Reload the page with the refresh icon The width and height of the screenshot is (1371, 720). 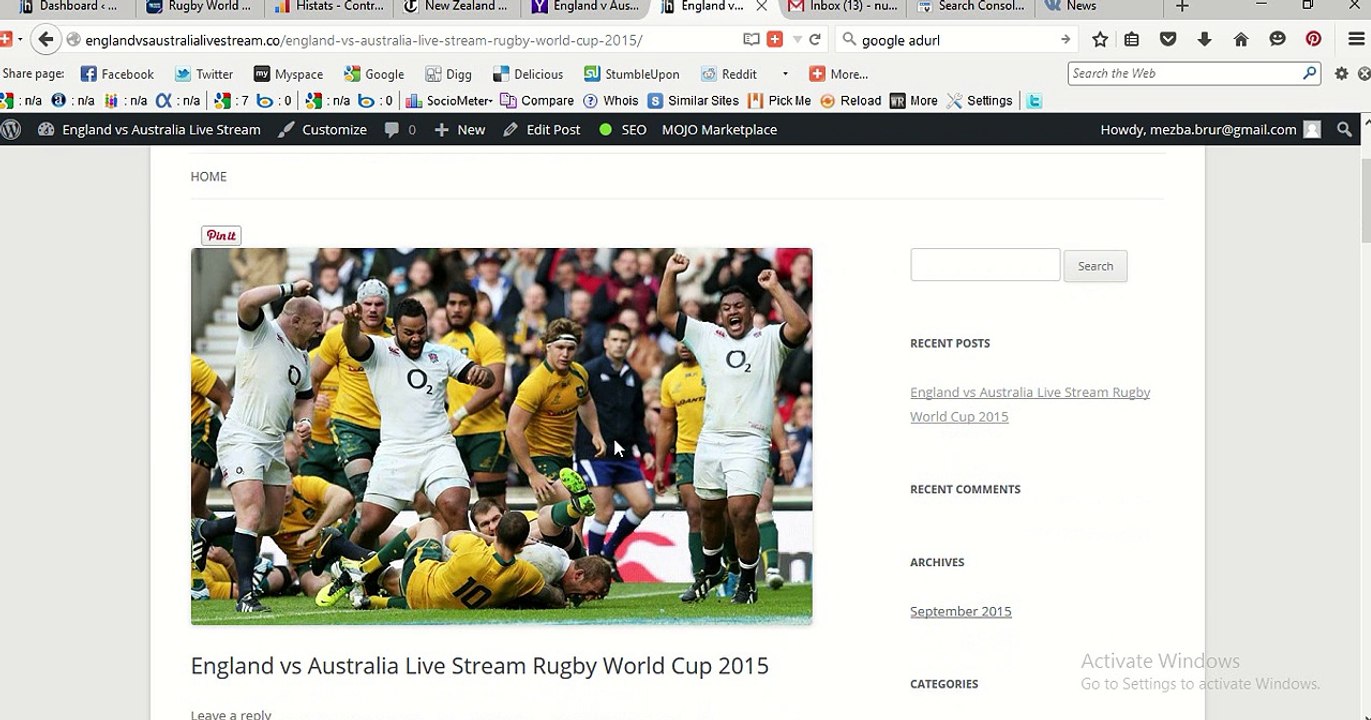pyautogui.click(x=815, y=40)
